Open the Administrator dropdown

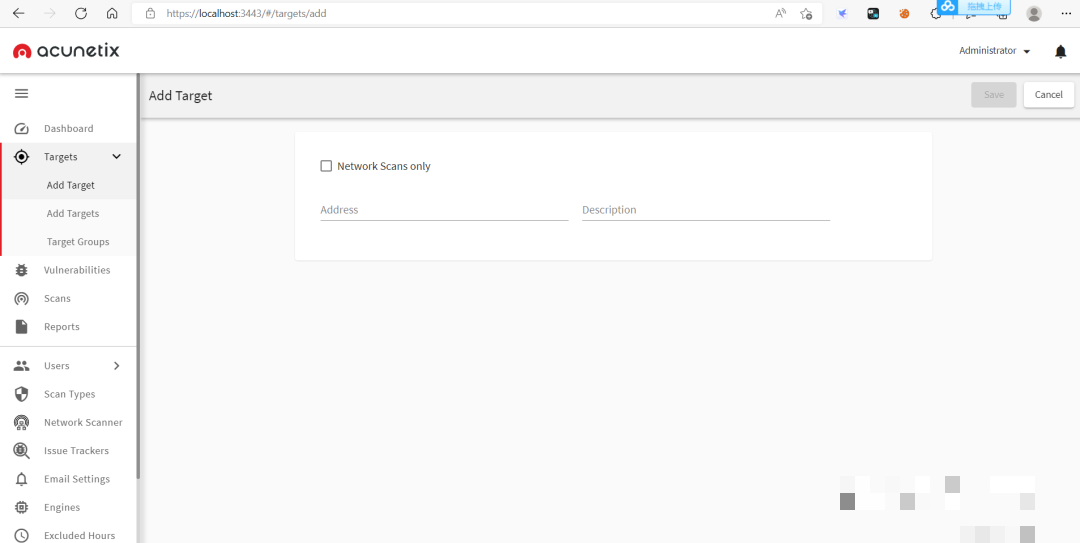(995, 51)
